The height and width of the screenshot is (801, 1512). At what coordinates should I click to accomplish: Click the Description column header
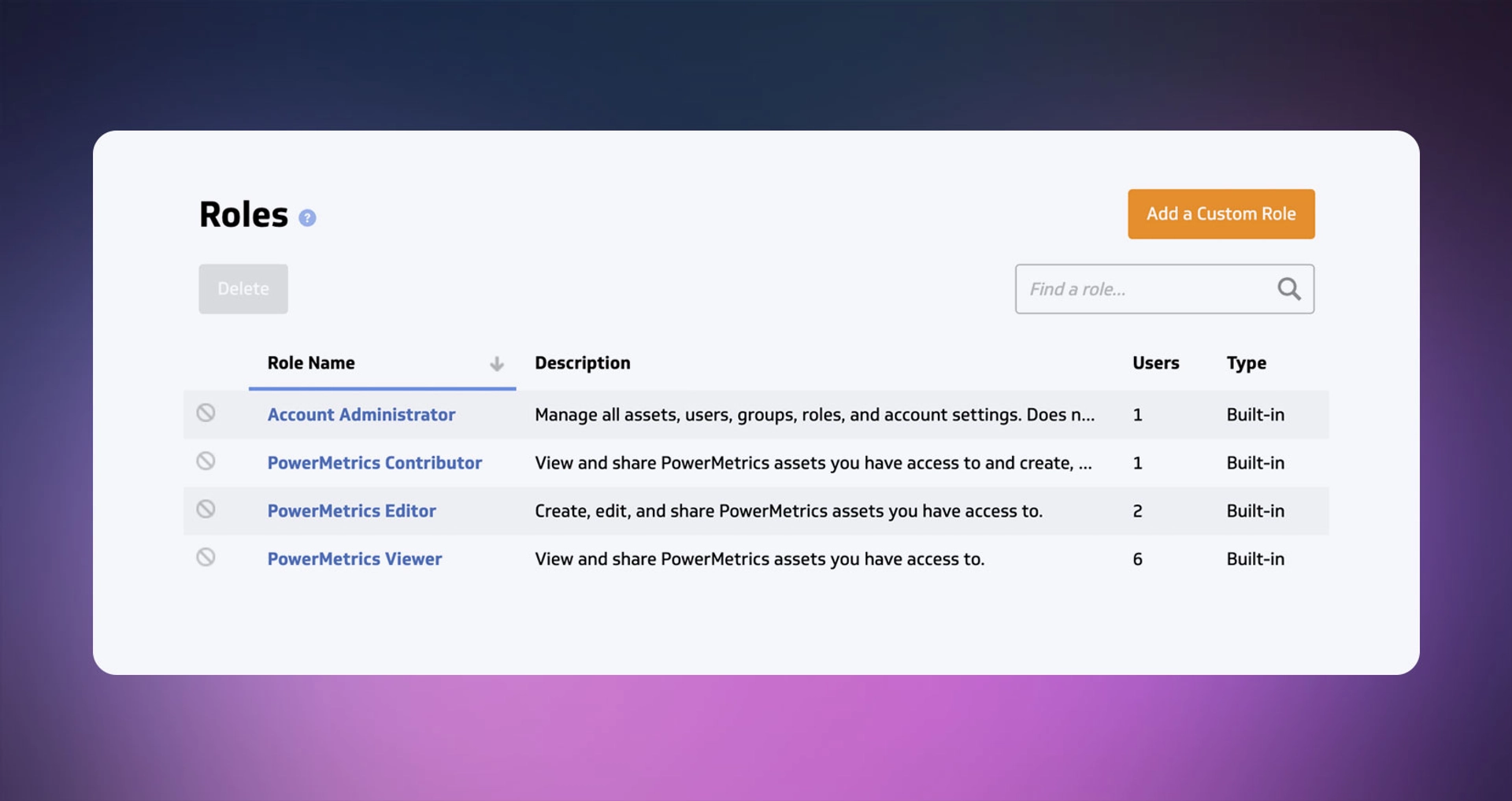583,363
